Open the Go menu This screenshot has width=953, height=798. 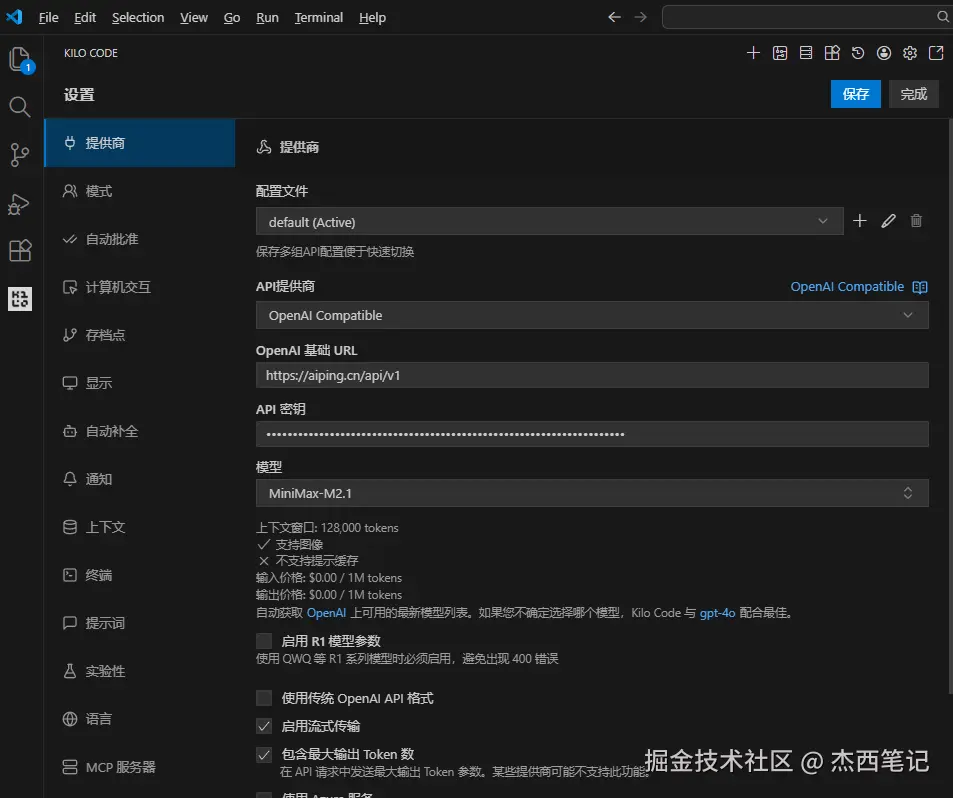pos(232,18)
